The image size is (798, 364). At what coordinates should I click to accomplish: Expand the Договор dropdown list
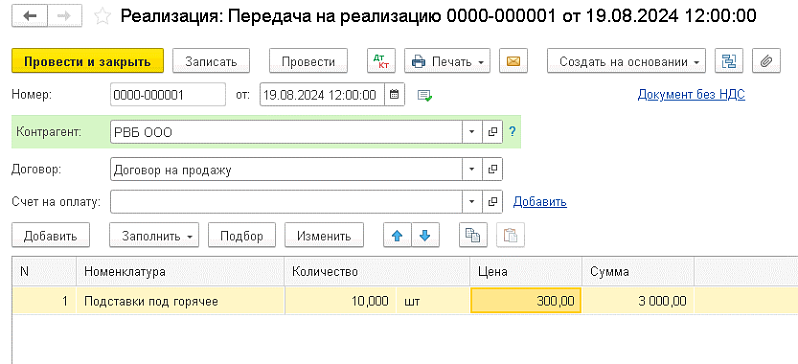(x=472, y=169)
